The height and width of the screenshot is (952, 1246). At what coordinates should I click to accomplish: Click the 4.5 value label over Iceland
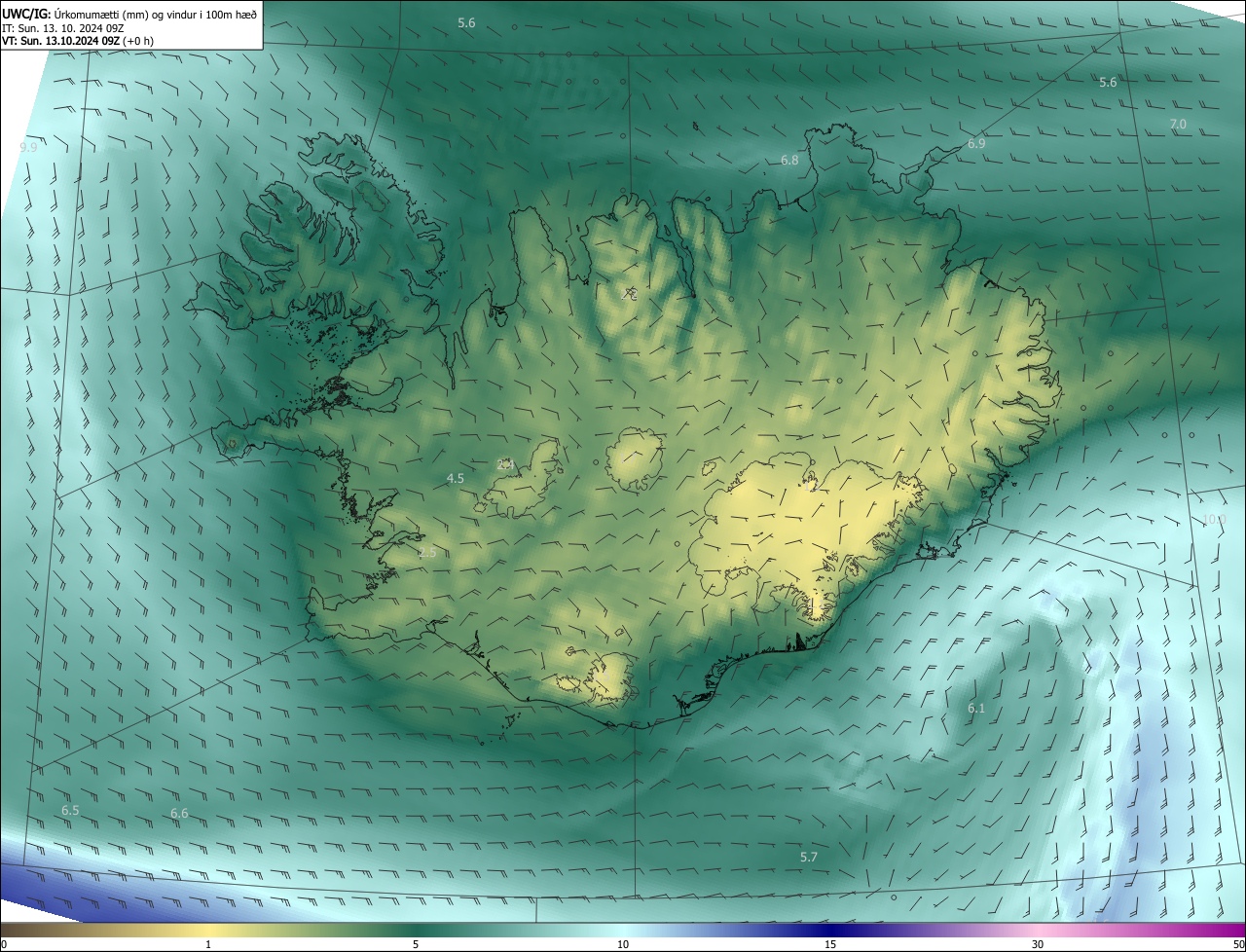click(x=455, y=478)
